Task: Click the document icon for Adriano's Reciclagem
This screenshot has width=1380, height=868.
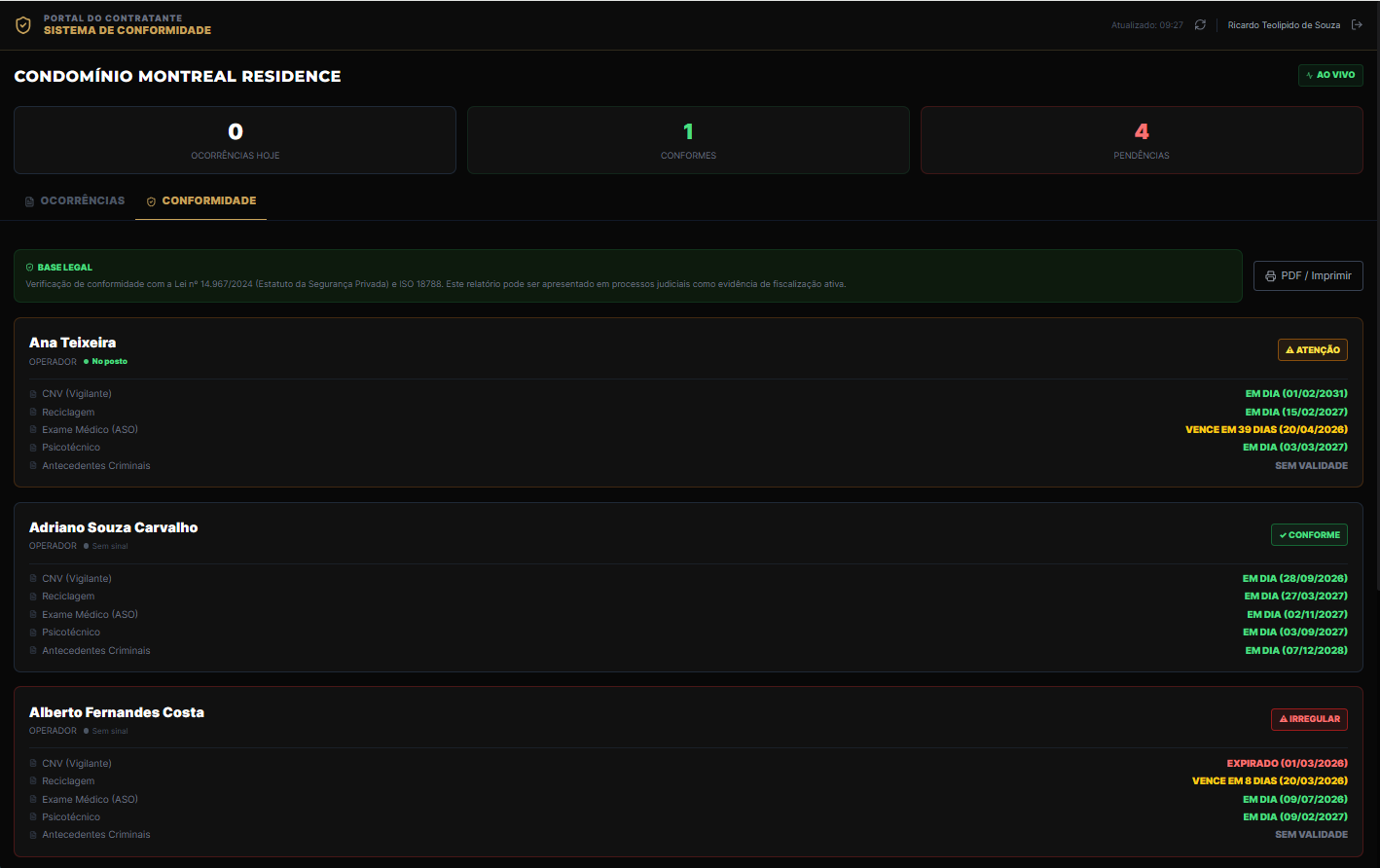Action: coord(33,597)
